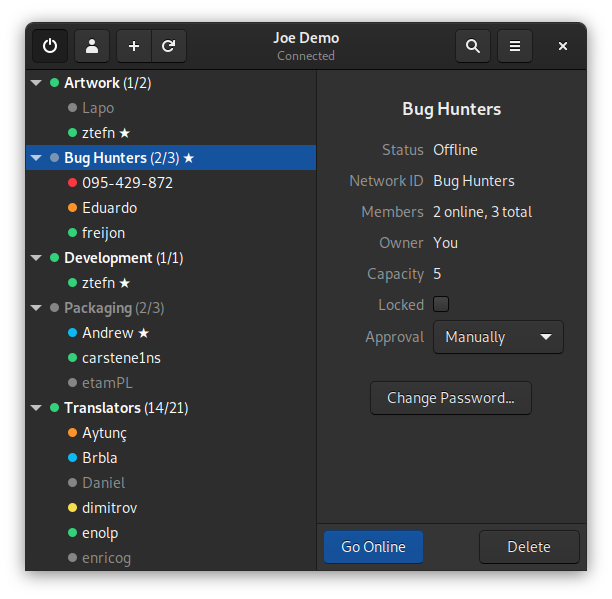This screenshot has width=612, height=599.
Task: Collapse the Packaging network triangle
Action: [x=37, y=308]
